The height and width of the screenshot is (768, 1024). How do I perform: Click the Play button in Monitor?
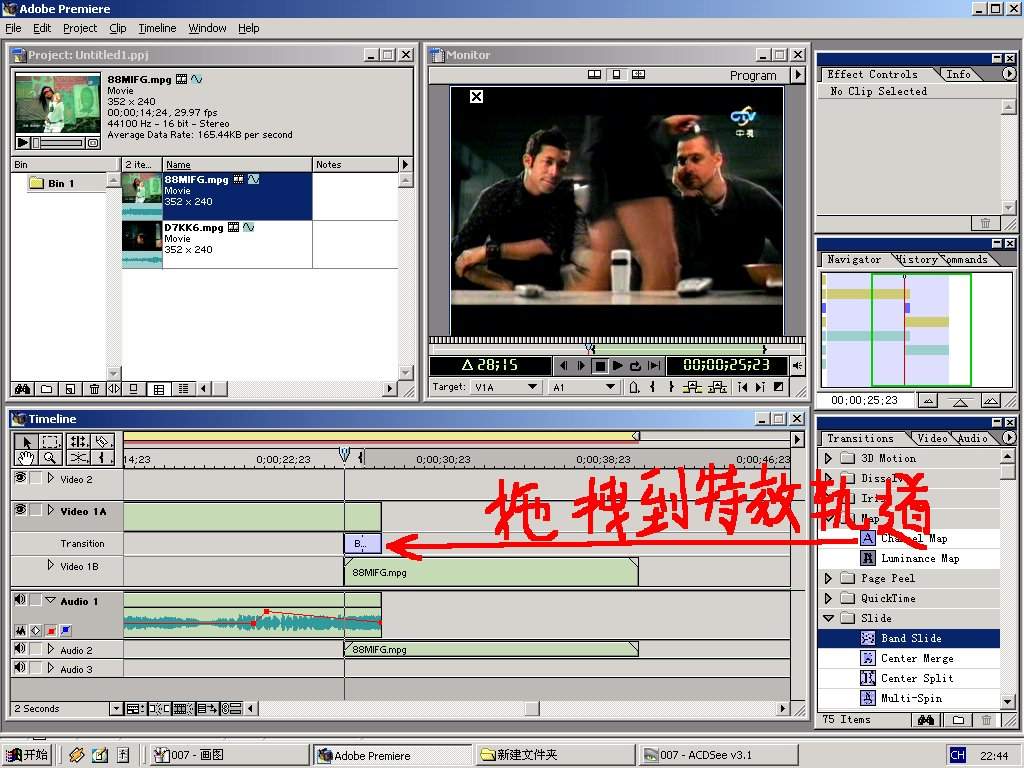pos(618,366)
